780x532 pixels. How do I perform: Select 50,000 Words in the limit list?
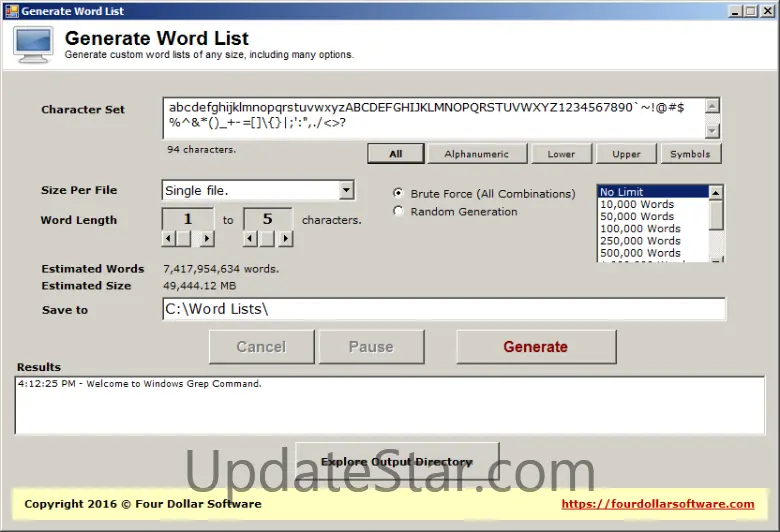tap(653, 216)
